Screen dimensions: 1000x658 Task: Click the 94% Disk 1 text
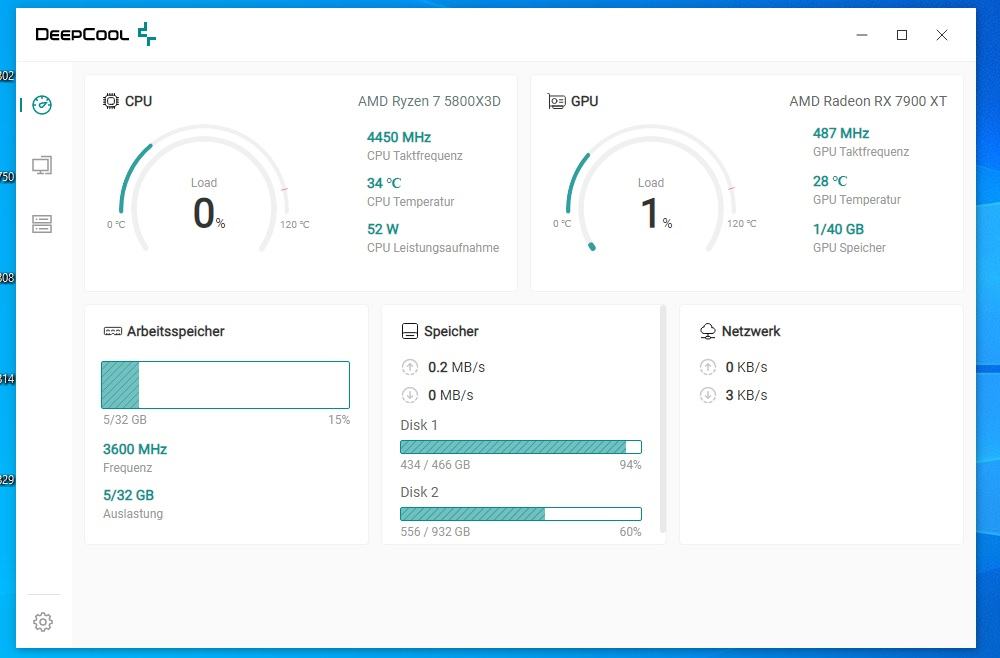pos(630,465)
